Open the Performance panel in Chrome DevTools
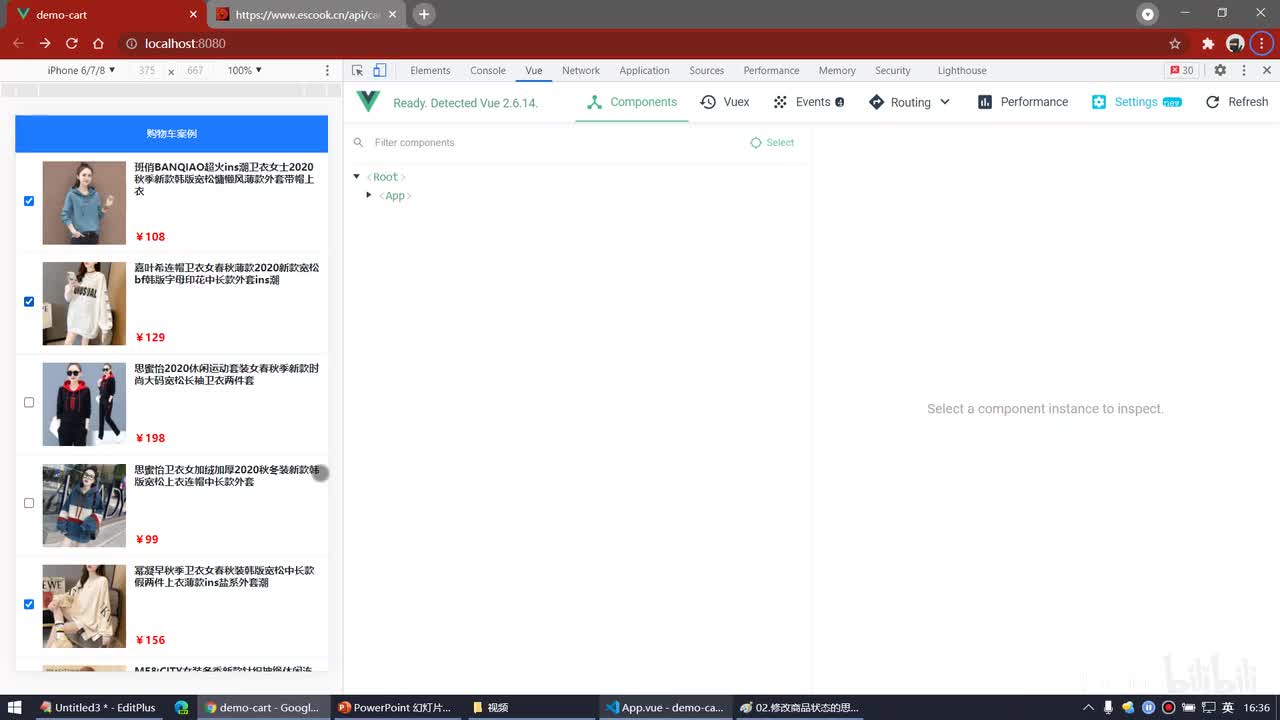Image resolution: width=1280 pixels, height=720 pixels. point(771,70)
